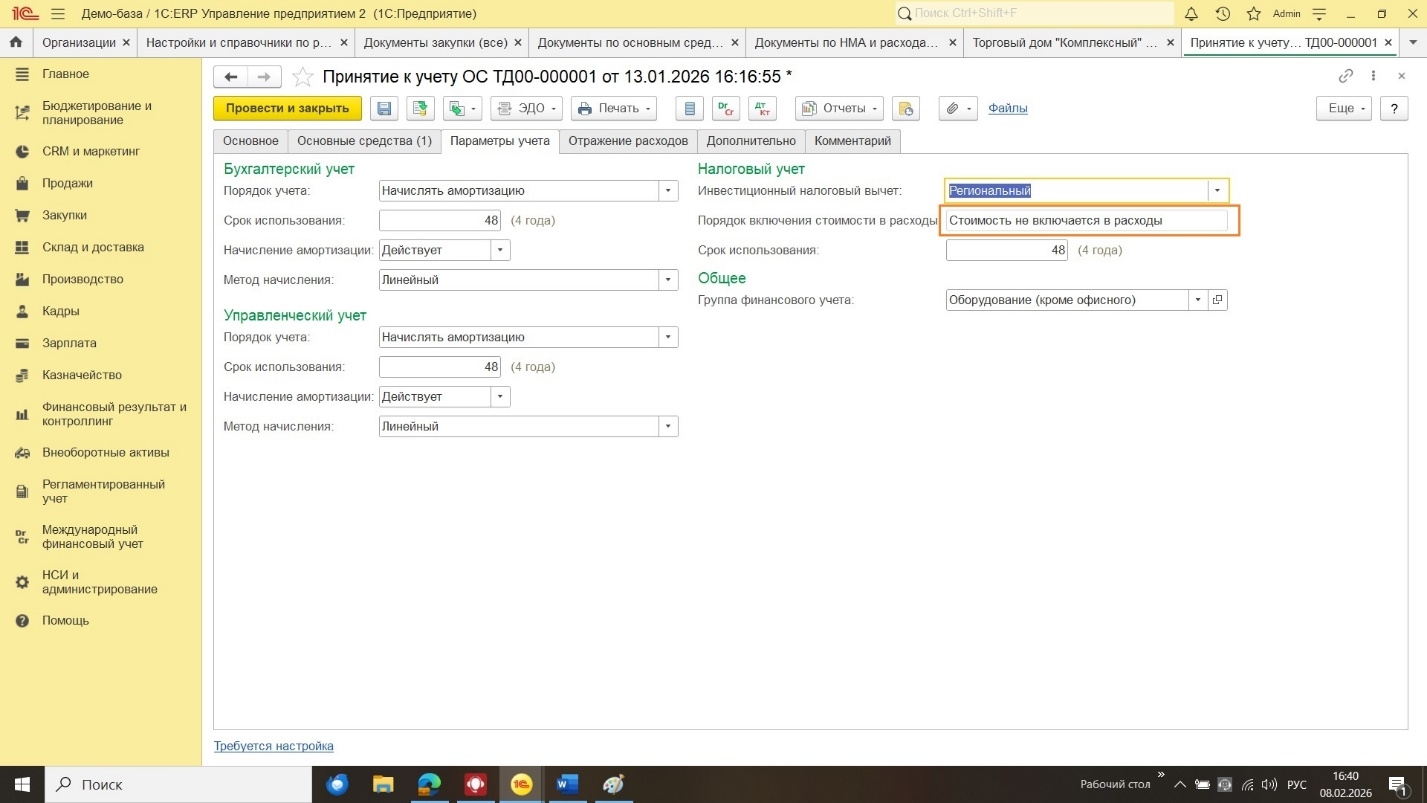1427x803 pixels.
Task: Open notifications bell icon in title bar
Action: click(x=1191, y=14)
